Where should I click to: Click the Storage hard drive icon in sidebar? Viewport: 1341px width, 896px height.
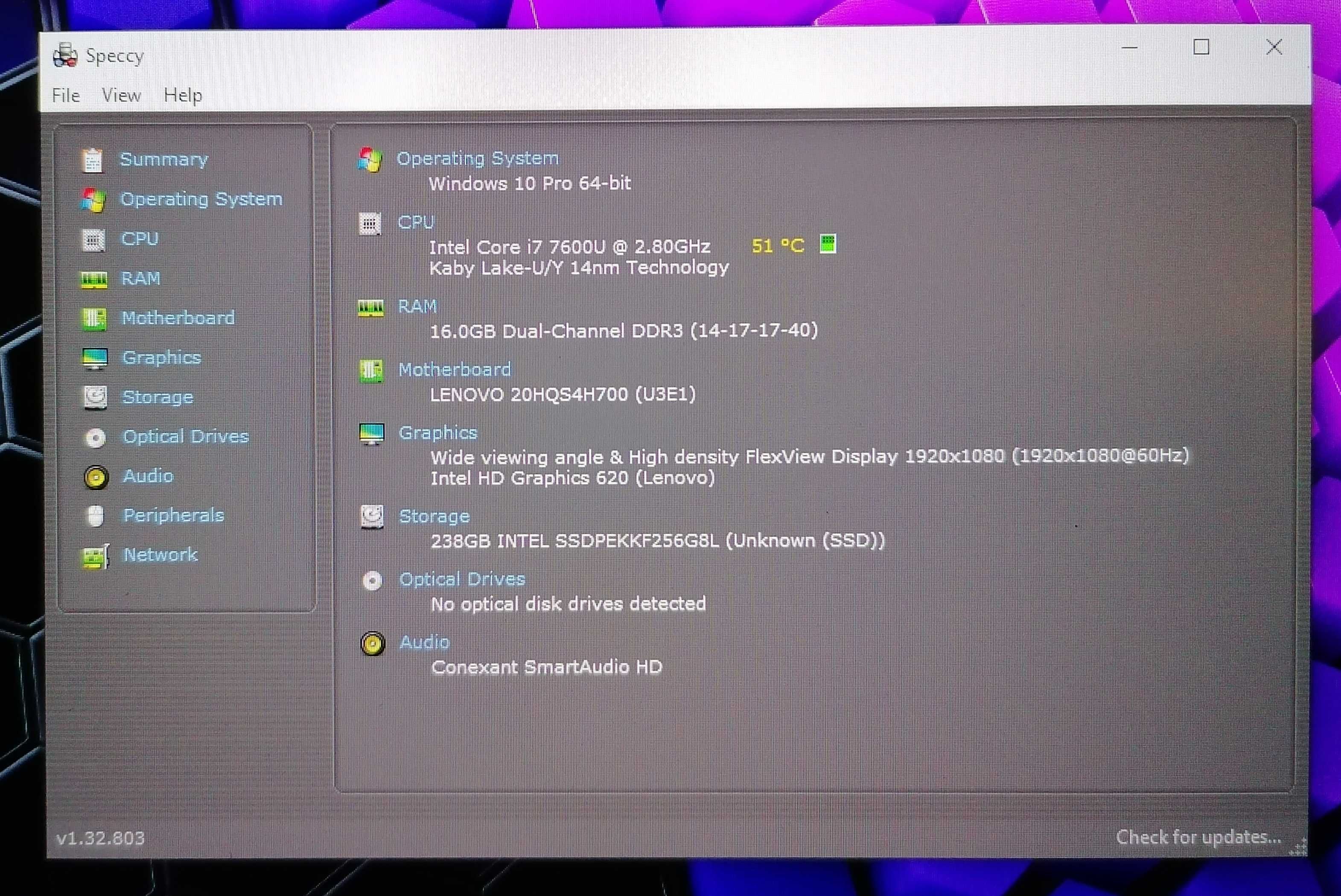coord(96,398)
